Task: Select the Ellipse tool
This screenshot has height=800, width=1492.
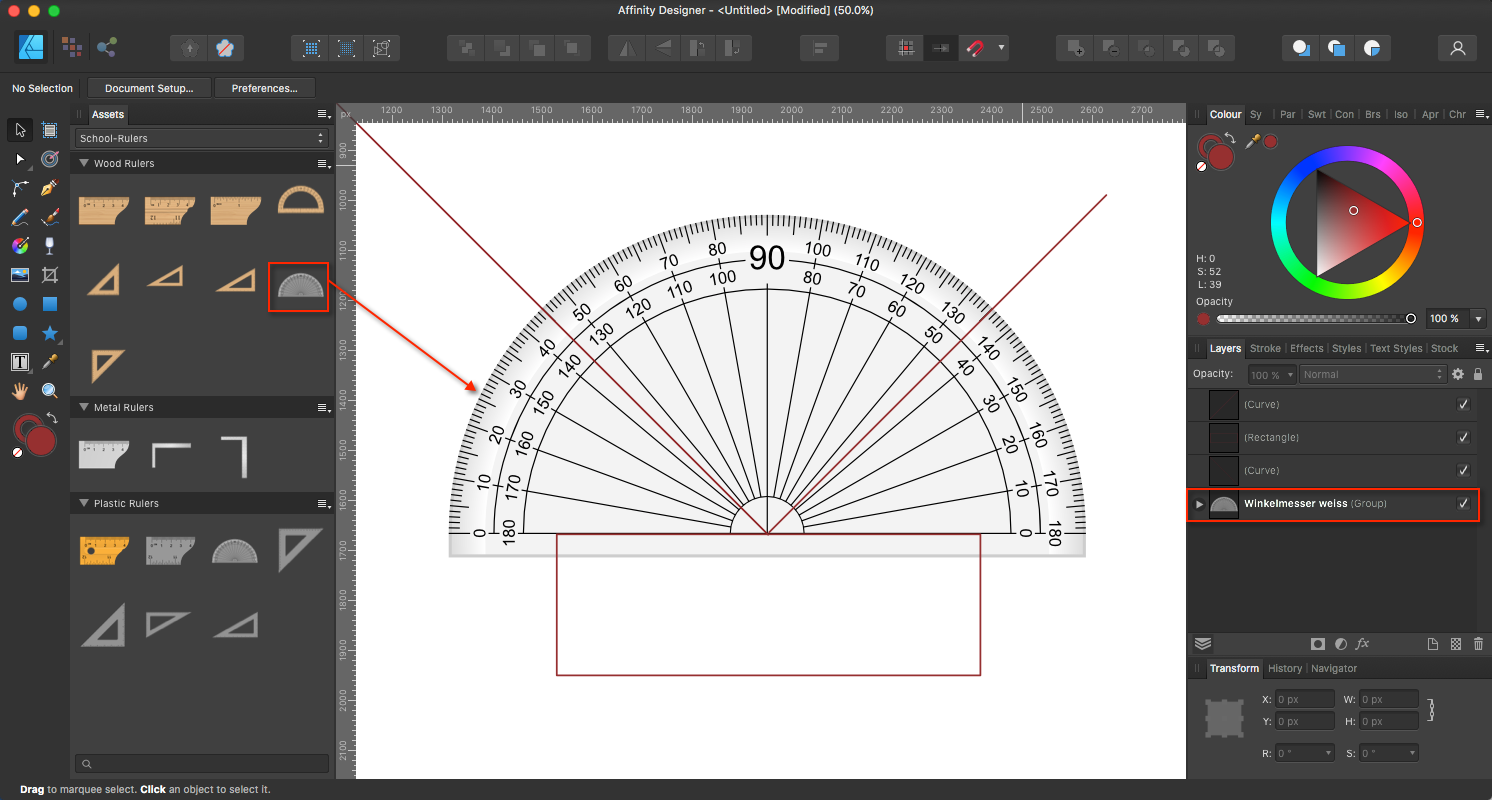Action: (x=20, y=304)
